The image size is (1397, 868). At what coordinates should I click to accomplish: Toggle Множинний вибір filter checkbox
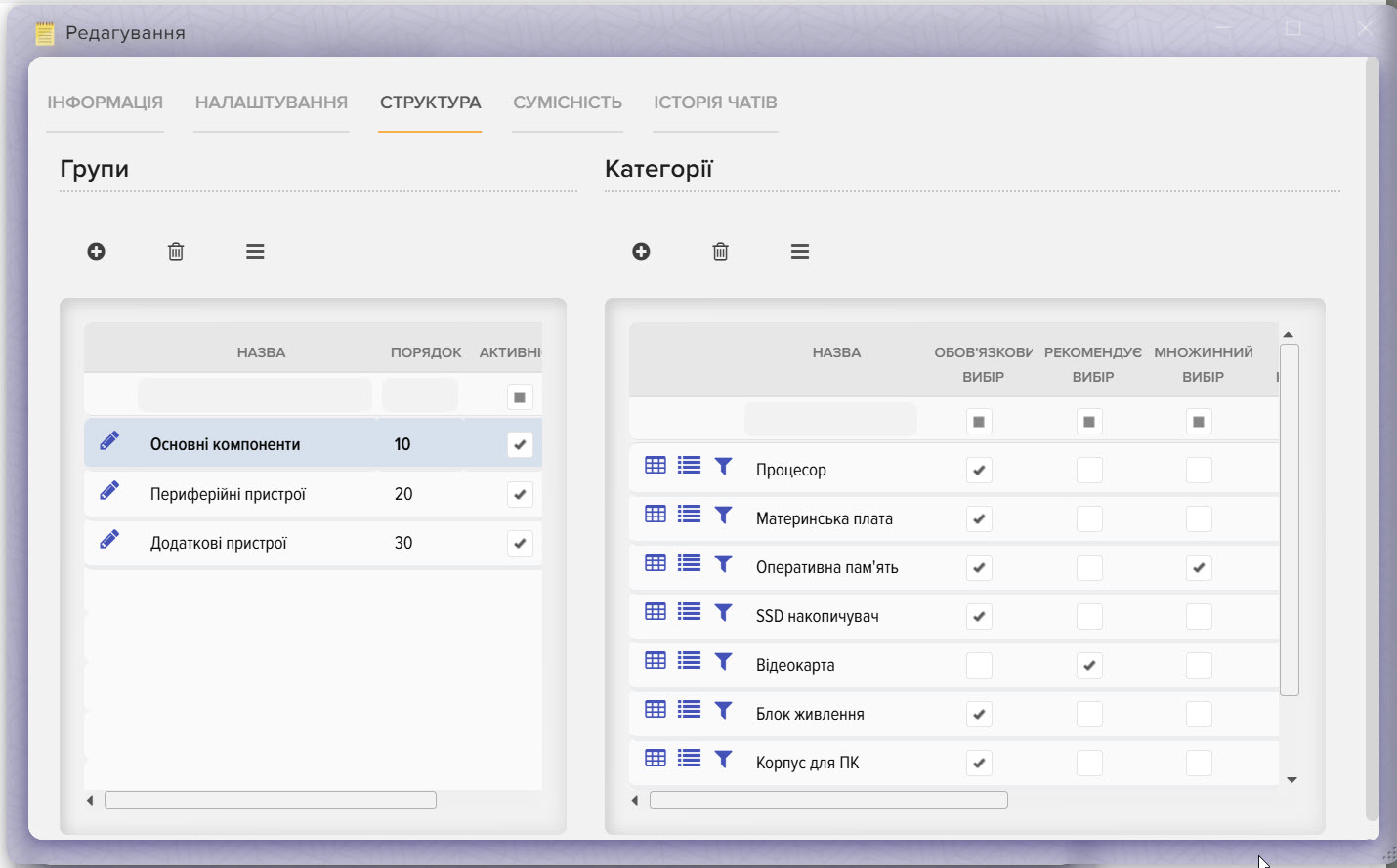tap(1199, 422)
